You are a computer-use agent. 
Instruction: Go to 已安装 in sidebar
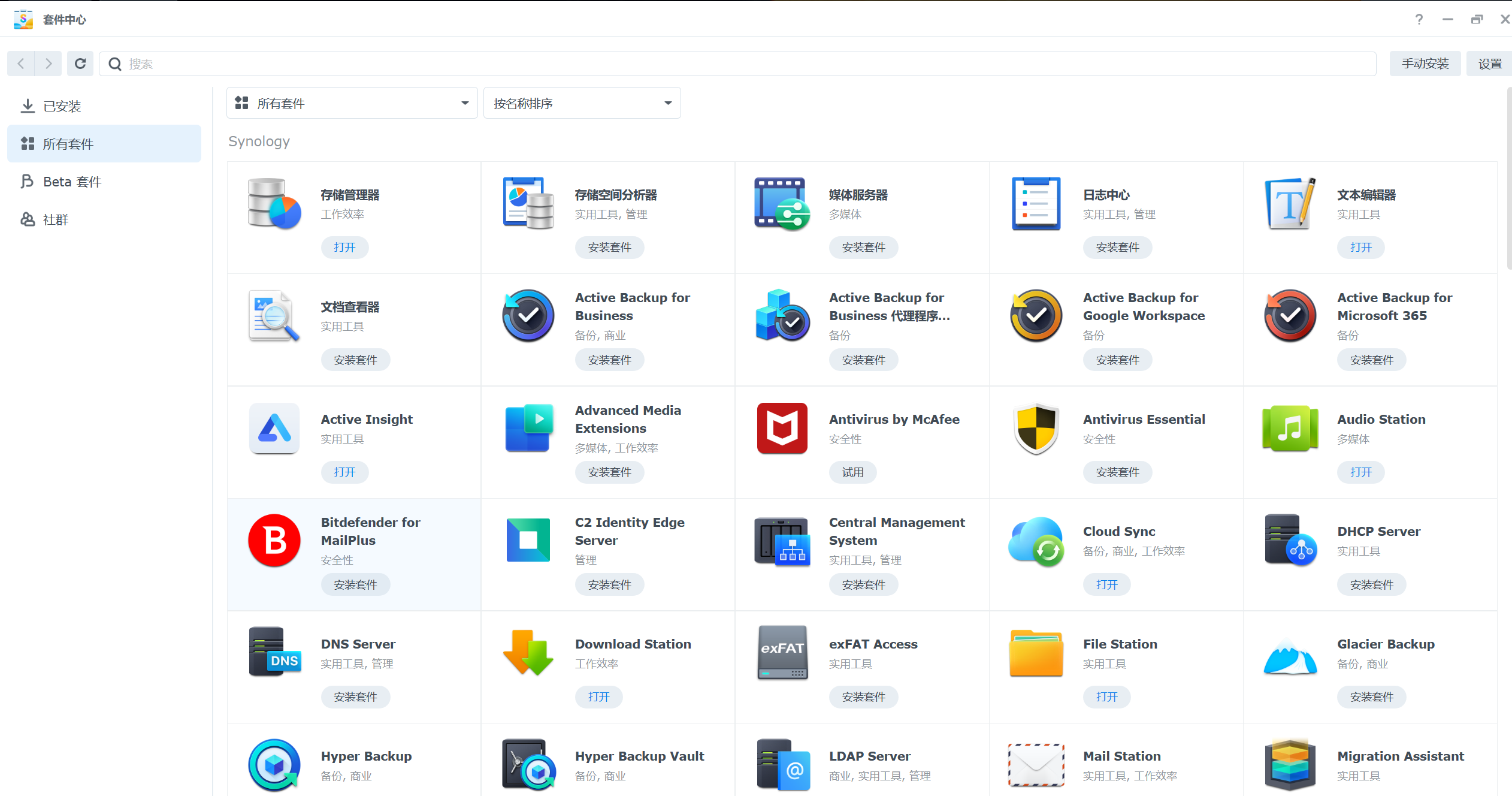coord(62,106)
